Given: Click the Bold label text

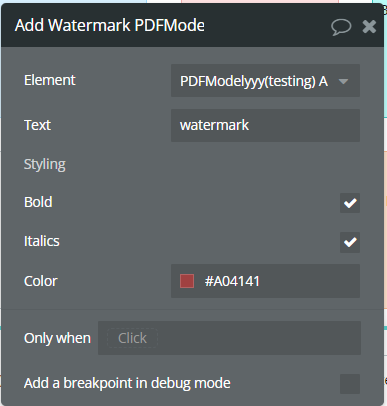Looking at the screenshot, I should 38,202.
